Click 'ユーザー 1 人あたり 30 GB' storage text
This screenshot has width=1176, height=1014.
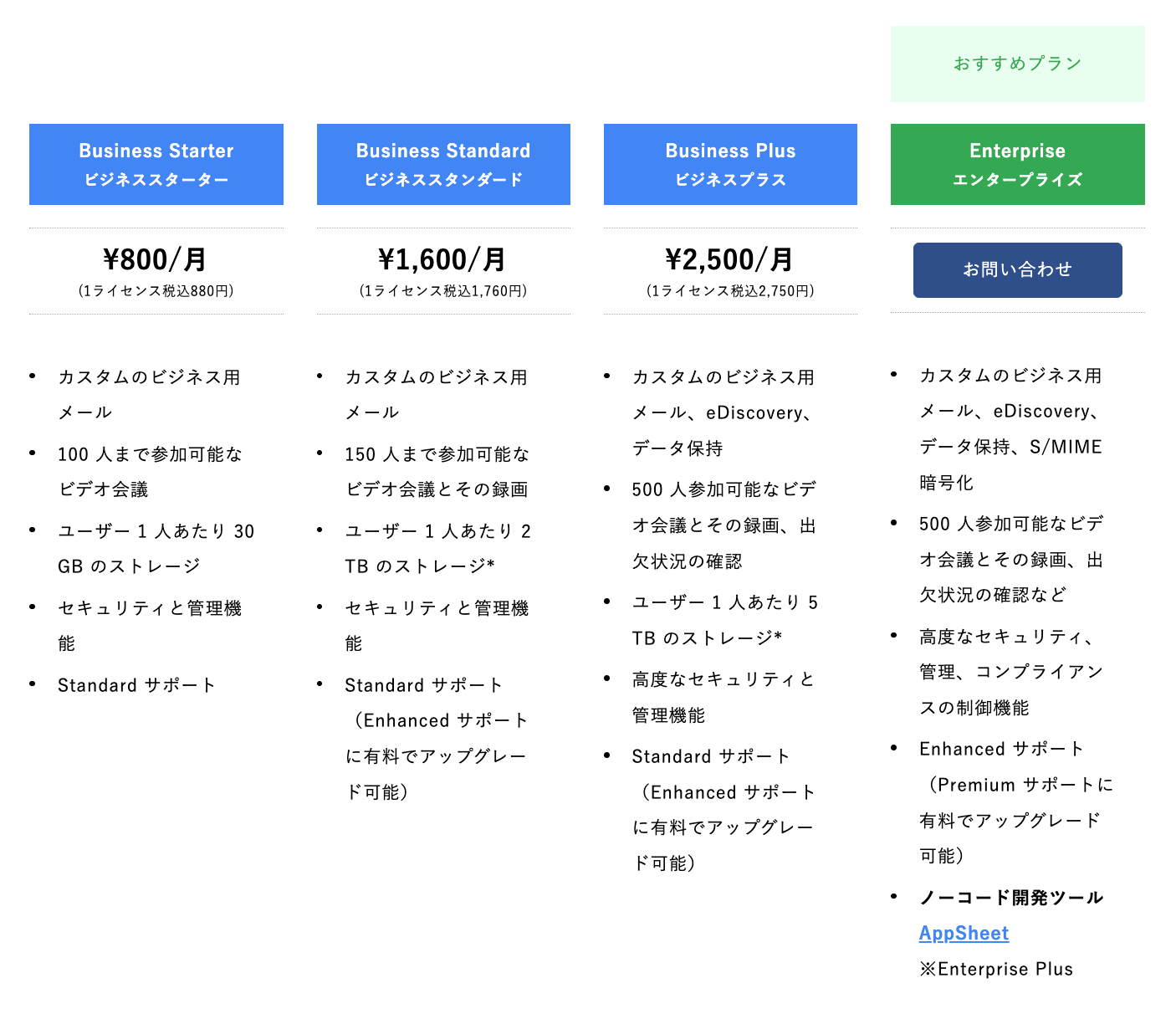[x=156, y=549]
